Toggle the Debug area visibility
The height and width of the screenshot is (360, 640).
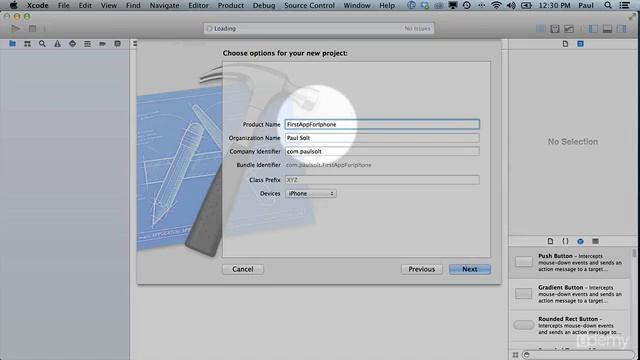[607, 29]
